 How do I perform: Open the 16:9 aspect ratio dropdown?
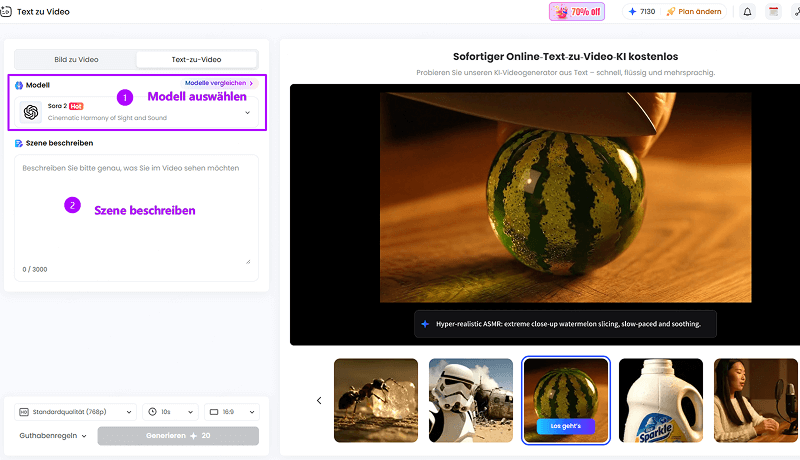[x=231, y=411]
